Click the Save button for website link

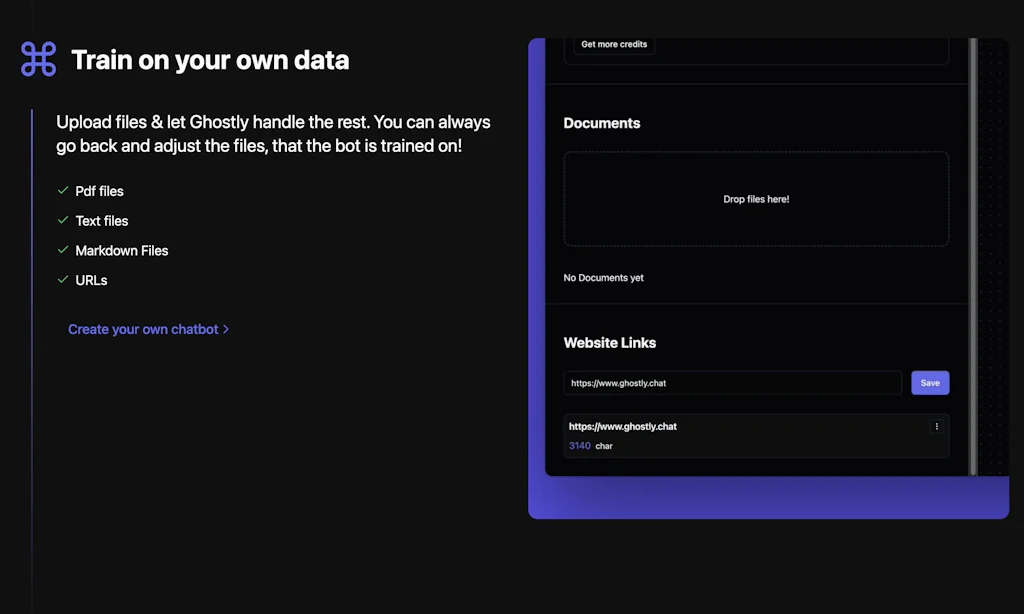click(x=929, y=383)
